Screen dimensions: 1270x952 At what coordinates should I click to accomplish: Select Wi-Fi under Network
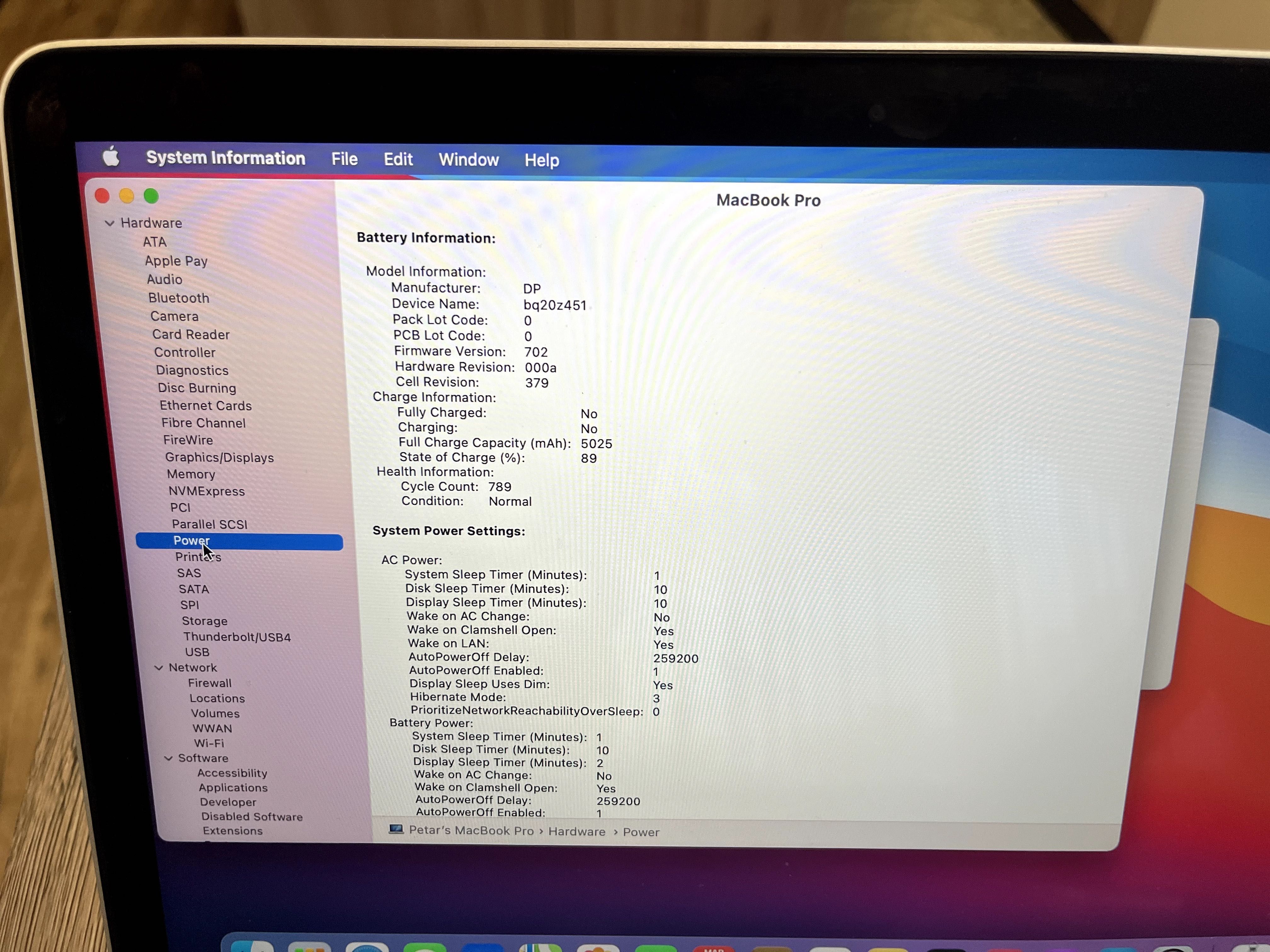[209, 743]
